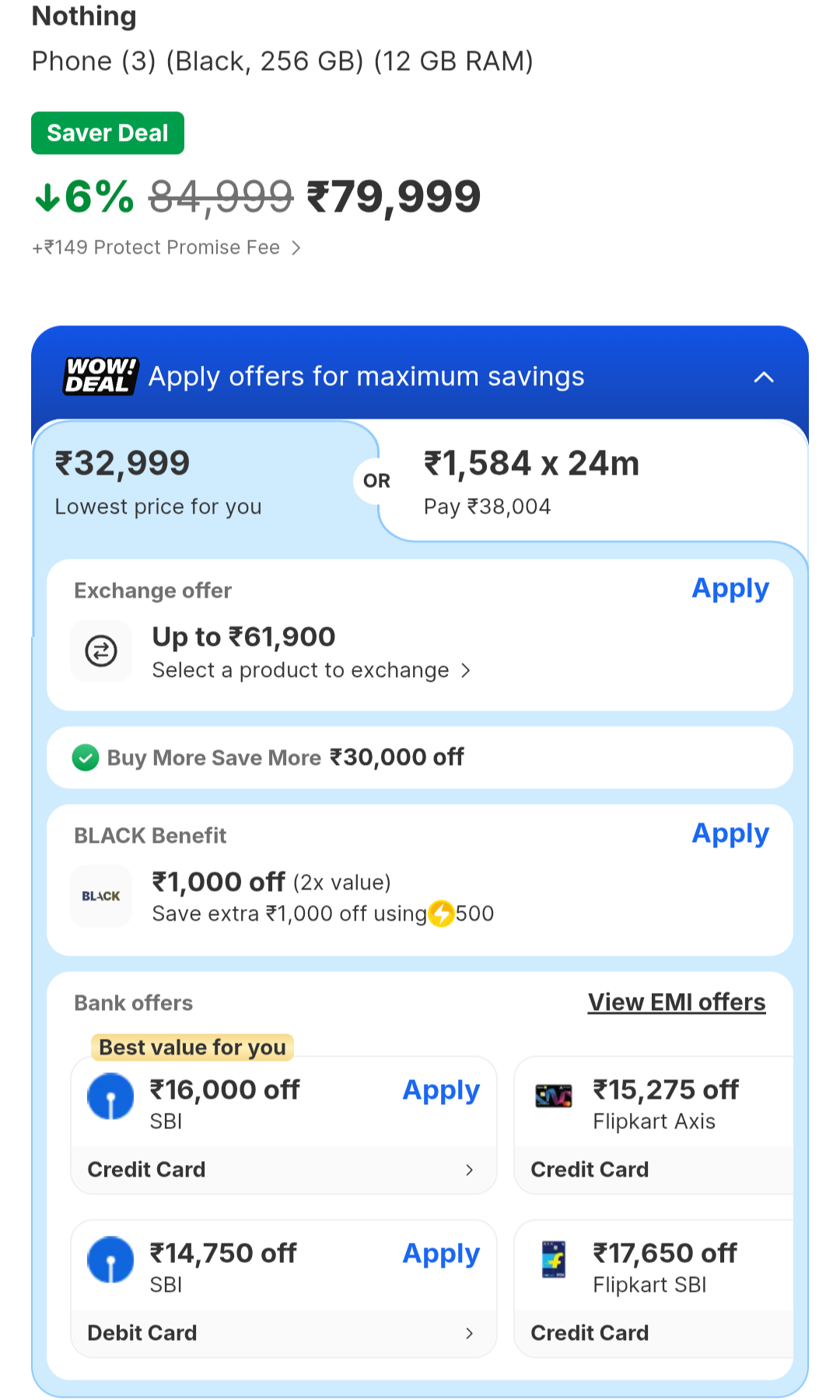
Task: Tap SBI logo on Debit Card offer
Action: tap(110, 1259)
